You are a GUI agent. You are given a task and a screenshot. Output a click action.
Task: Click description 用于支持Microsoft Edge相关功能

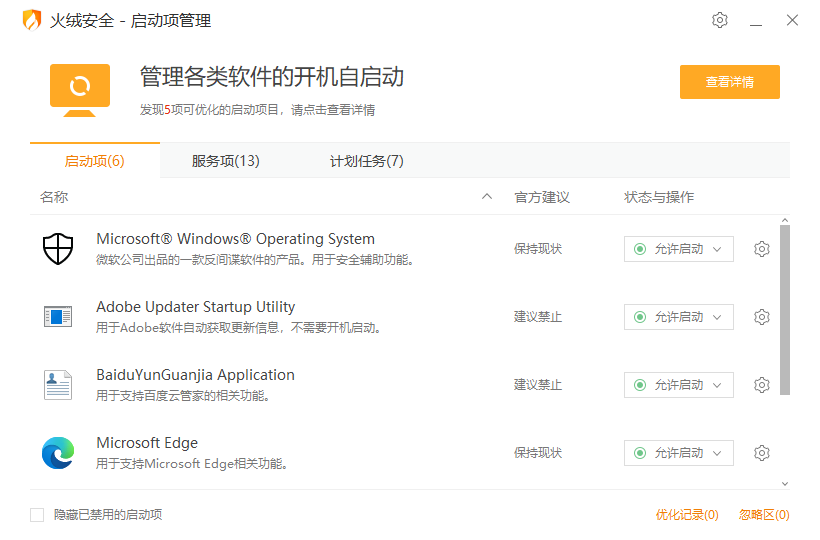192,464
